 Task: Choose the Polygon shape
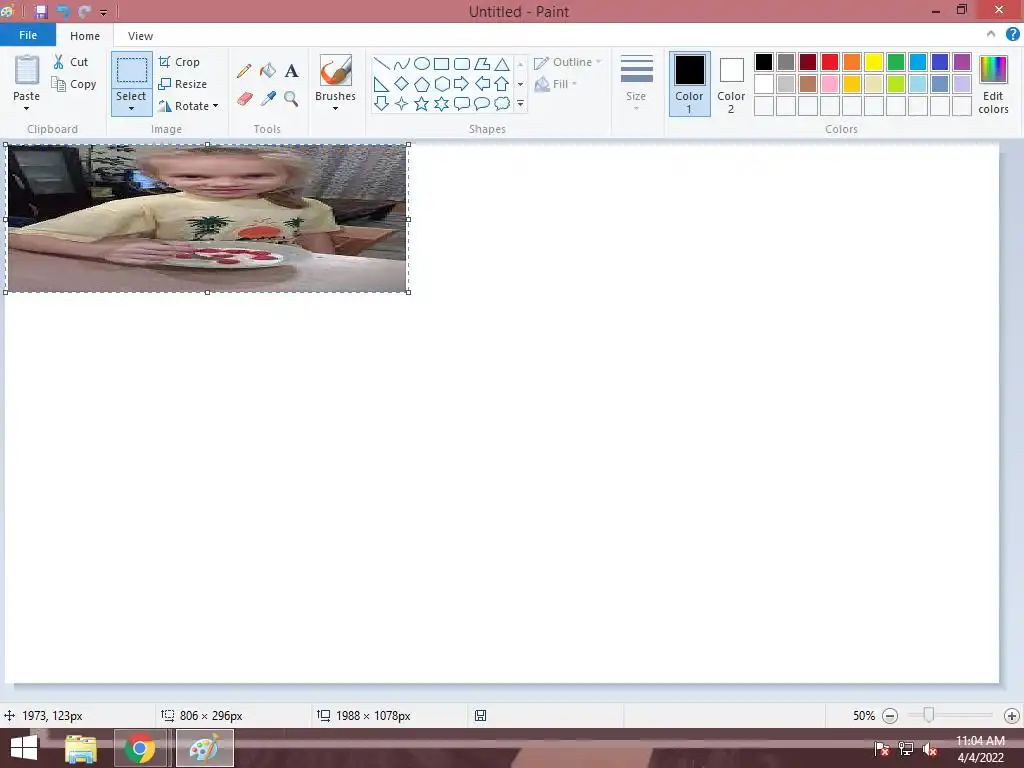(482, 63)
